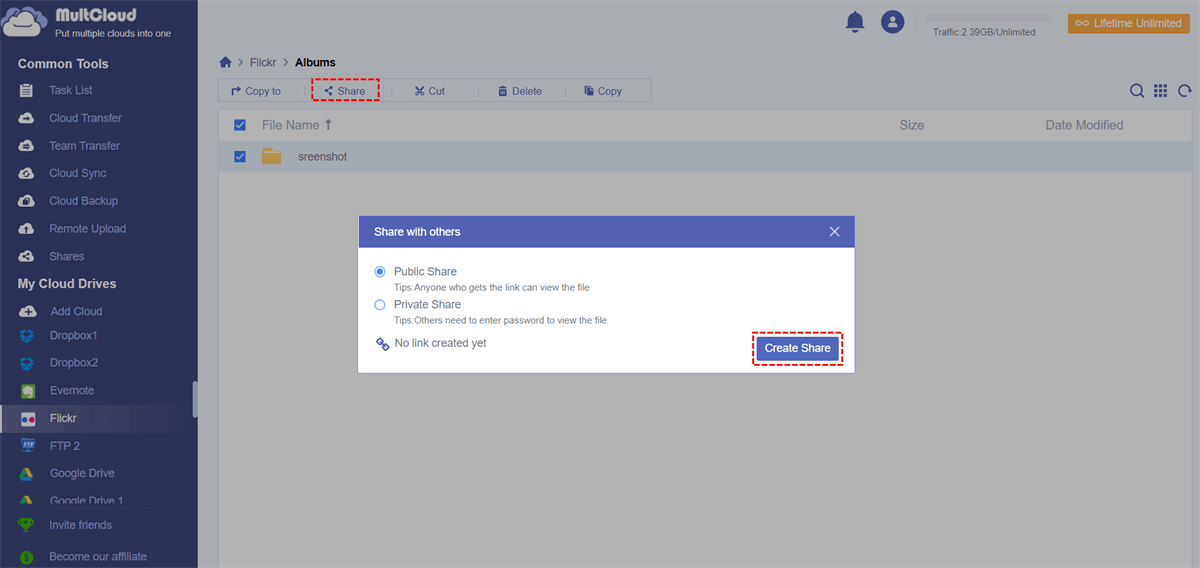Uncheck the sreenshot folder checkbox
Viewport: 1200px width, 568px height.
click(240, 156)
